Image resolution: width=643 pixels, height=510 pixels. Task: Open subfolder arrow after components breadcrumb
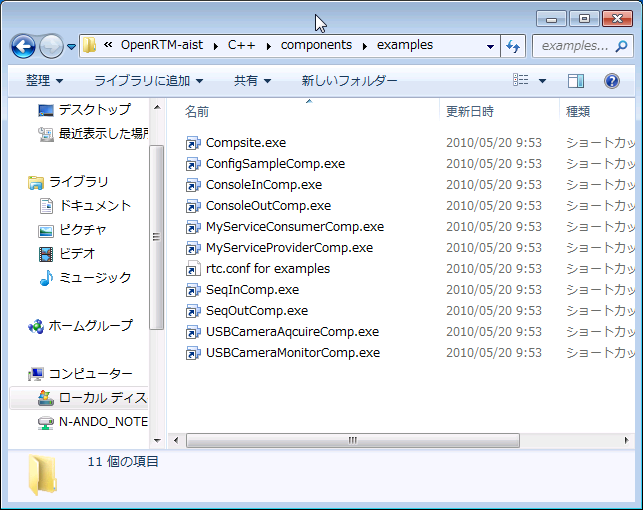[365, 46]
